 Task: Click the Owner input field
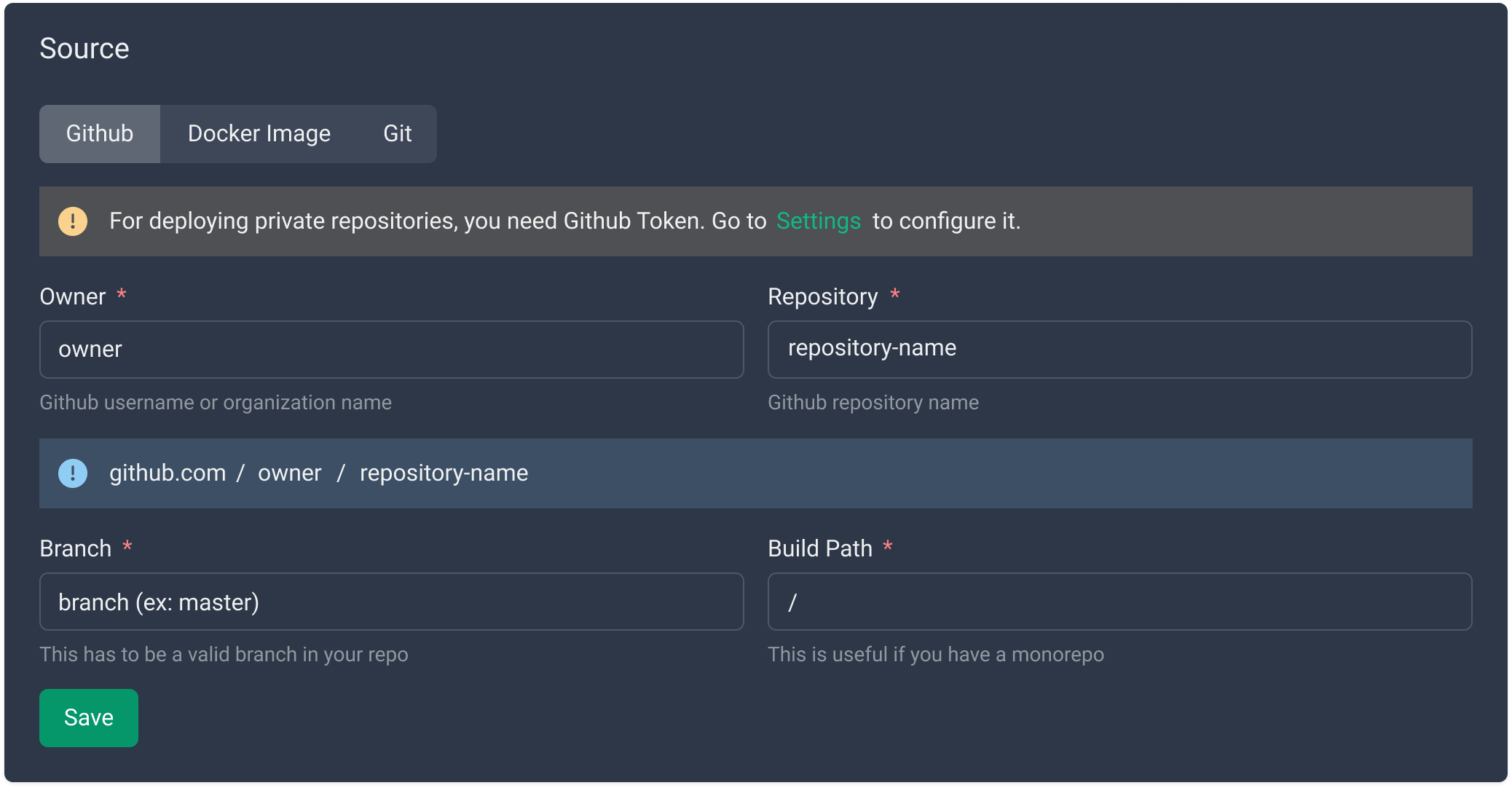(x=391, y=350)
